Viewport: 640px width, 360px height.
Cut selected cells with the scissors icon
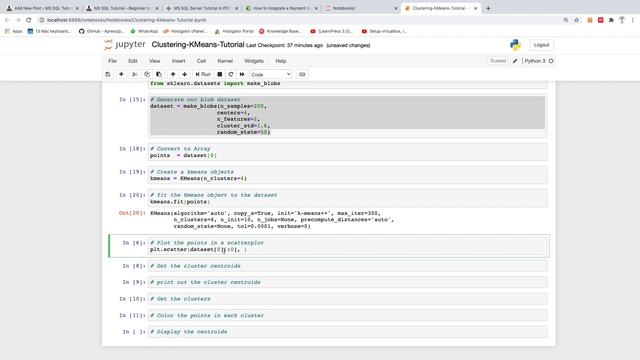[134, 74]
